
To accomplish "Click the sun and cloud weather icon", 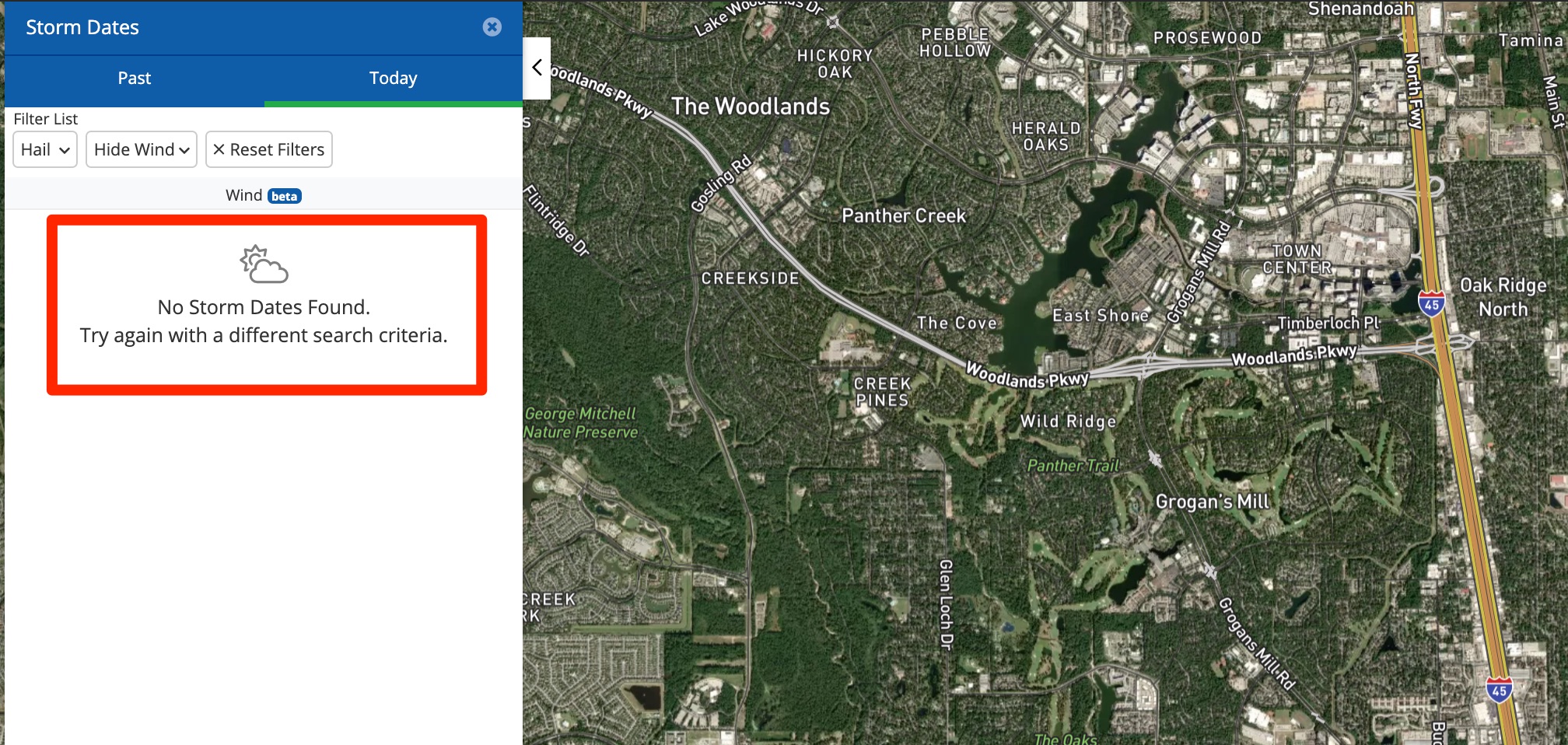I will 264,264.
